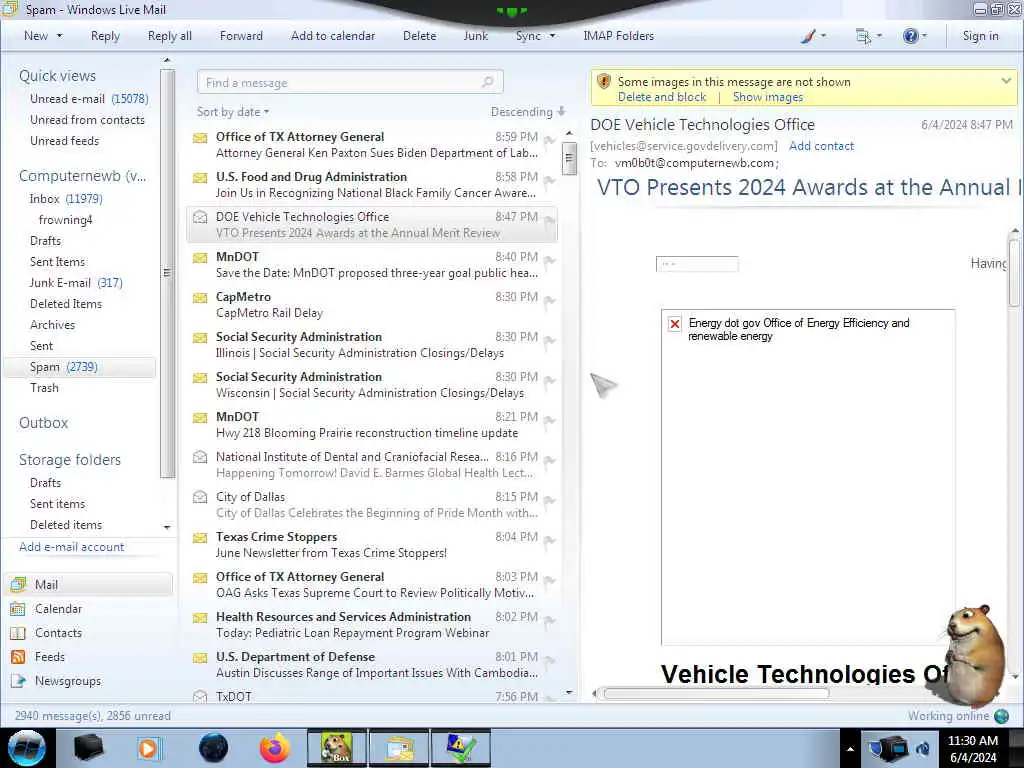Screen dimensions: 1024x768
Task: Click the message list vertical scrollbar thumb
Action: pos(569,159)
